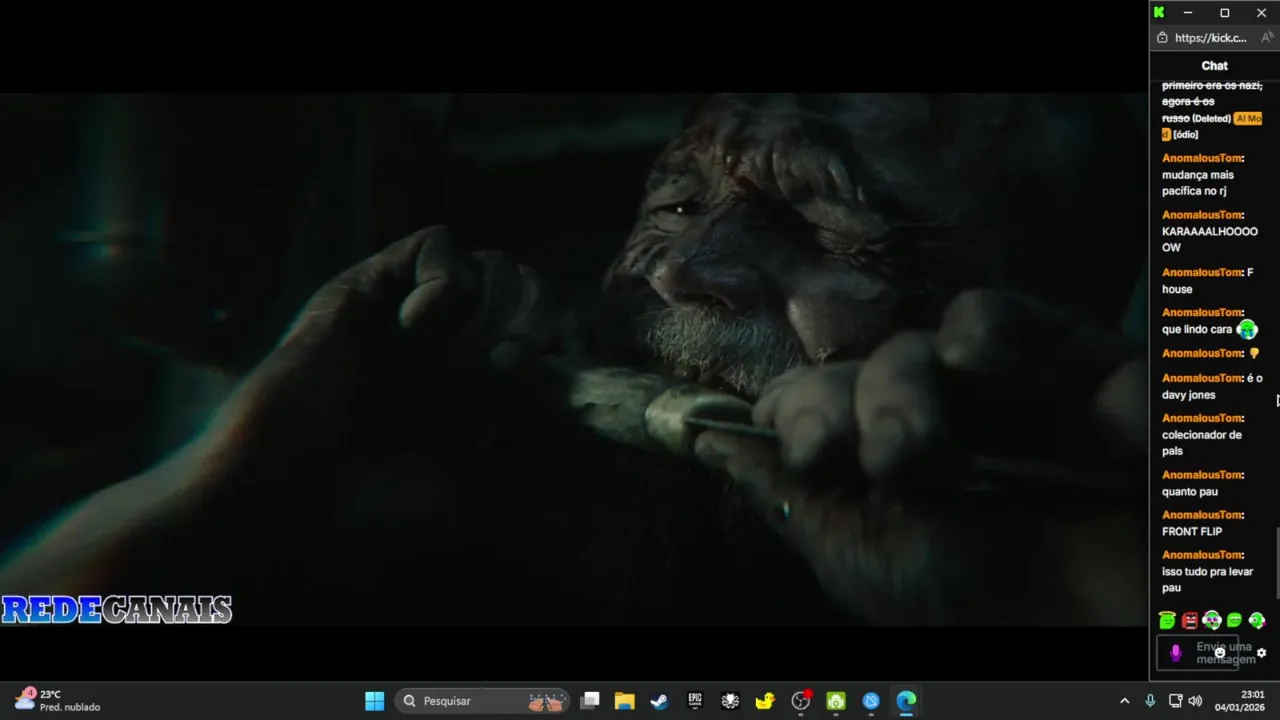Open network status icon in tray
The image size is (1280, 720).
(x=1176, y=701)
